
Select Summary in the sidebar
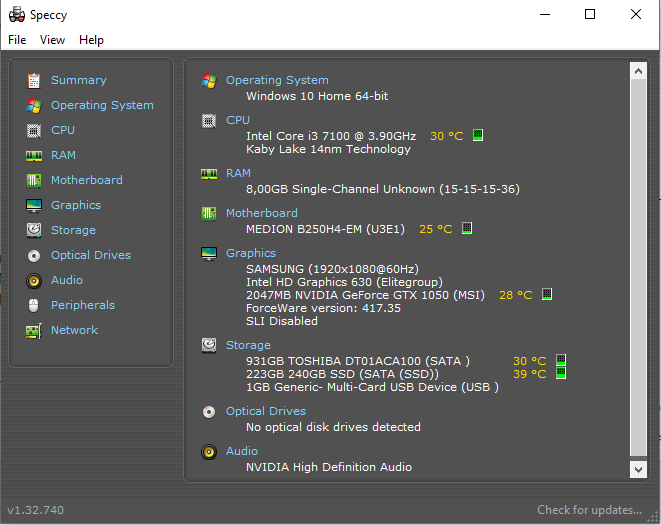(78, 80)
